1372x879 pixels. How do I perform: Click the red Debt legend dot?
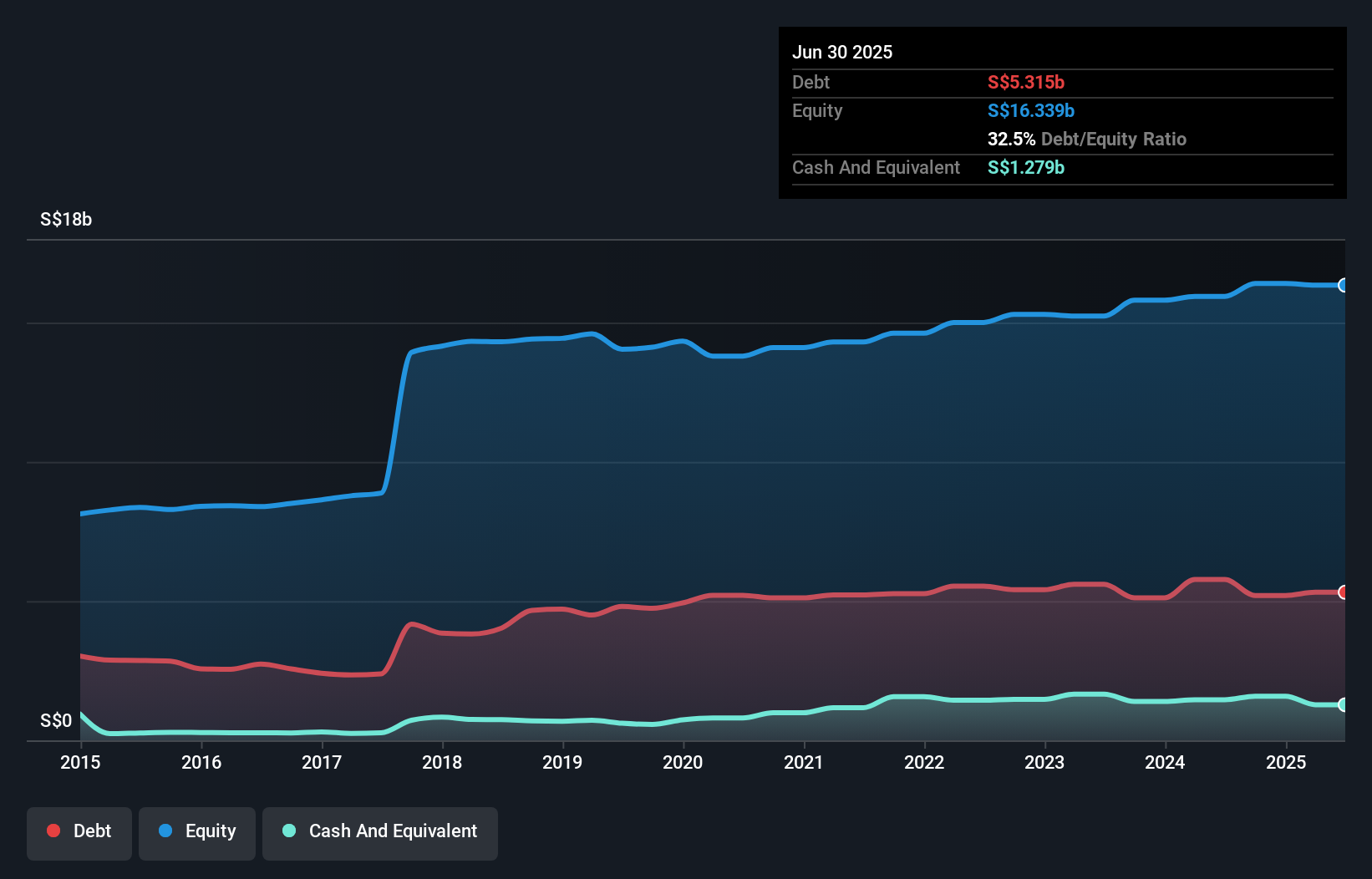tap(53, 831)
